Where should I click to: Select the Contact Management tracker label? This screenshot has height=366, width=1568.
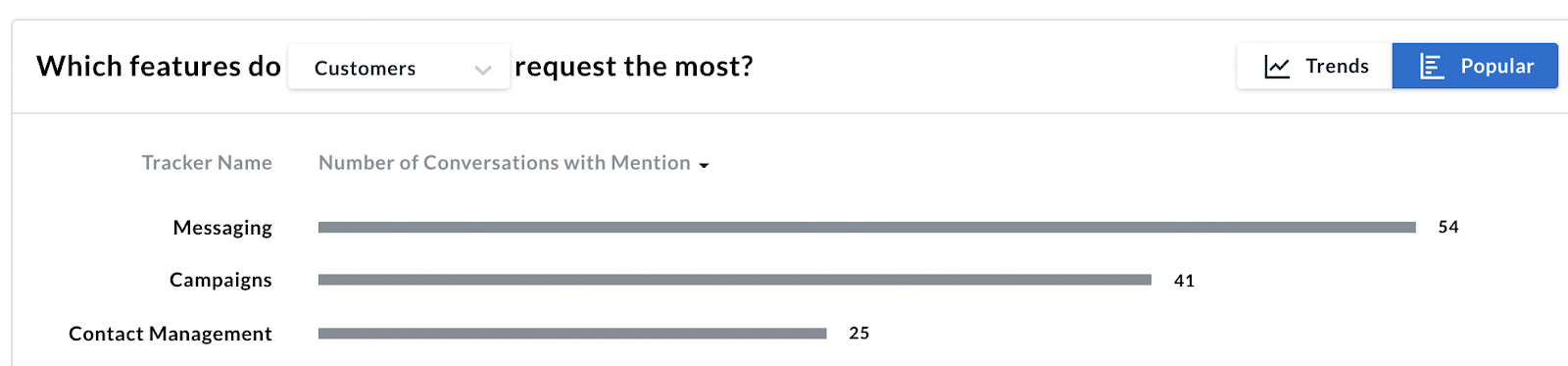pos(171,334)
